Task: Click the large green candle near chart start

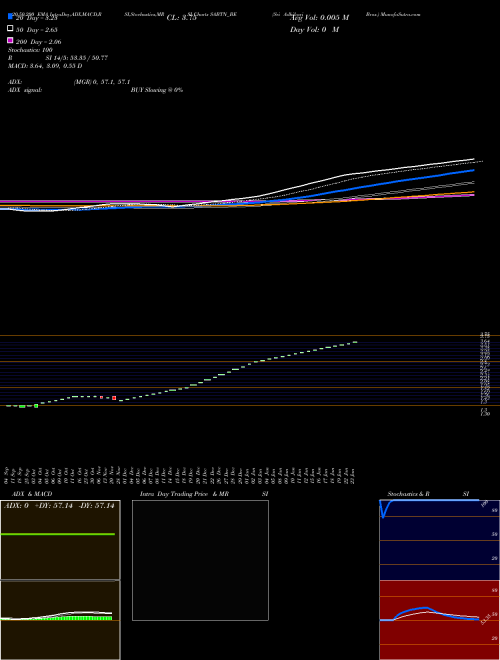Action: point(36,406)
